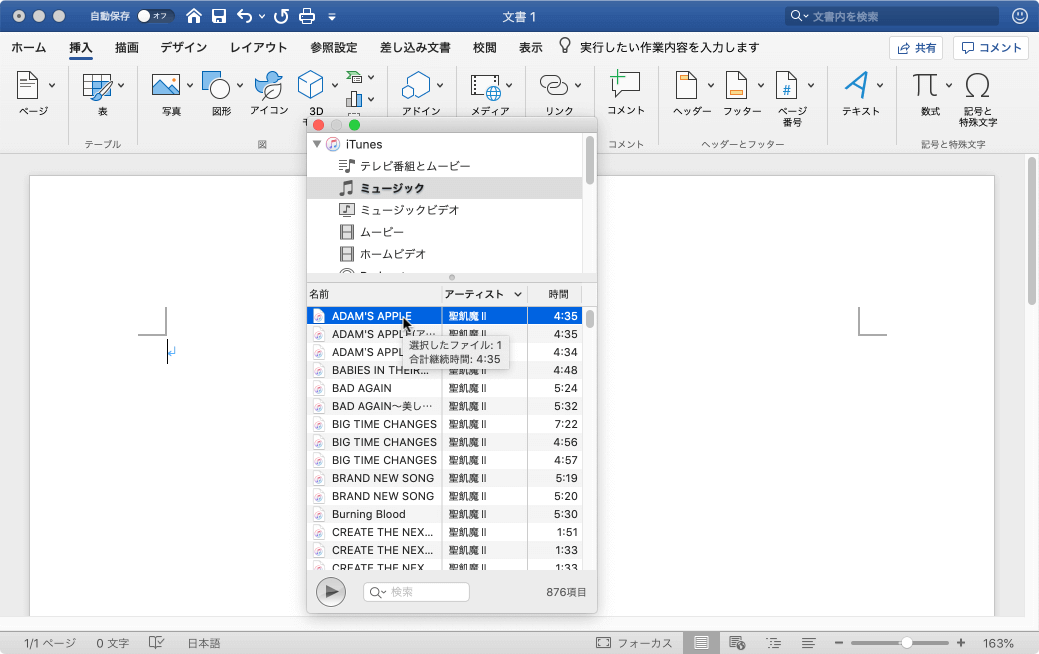Click コメント button at top right

(x=991, y=48)
